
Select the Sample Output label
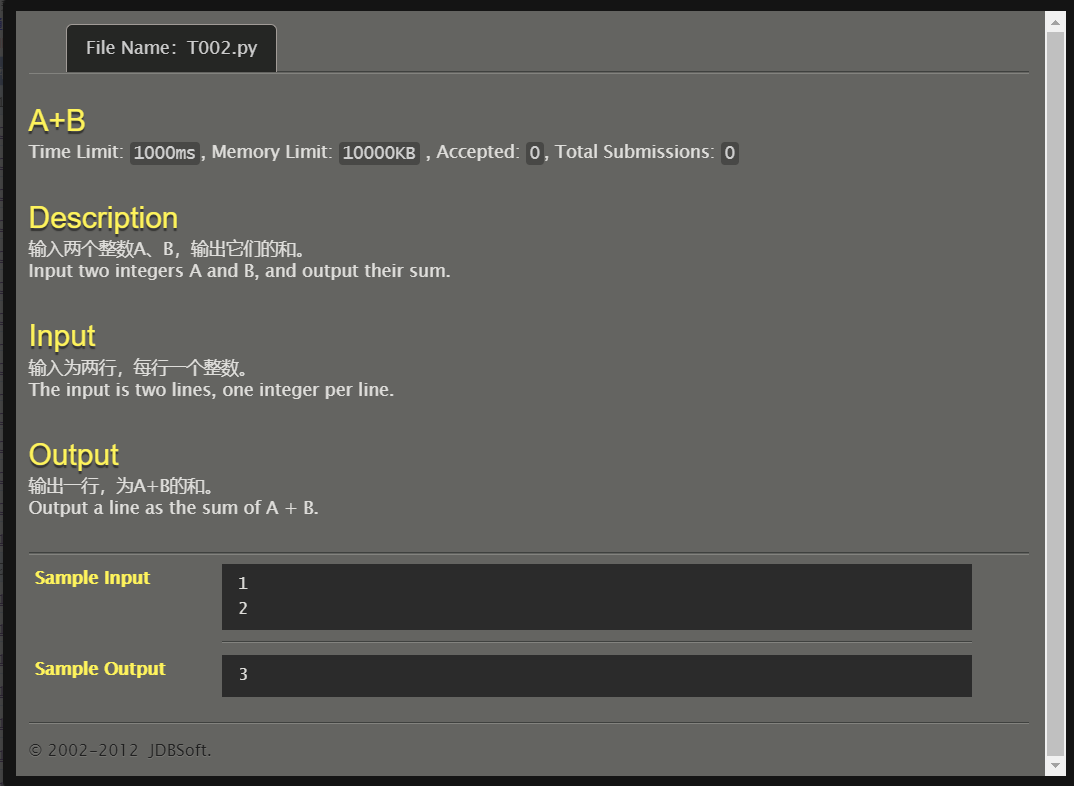click(x=100, y=668)
